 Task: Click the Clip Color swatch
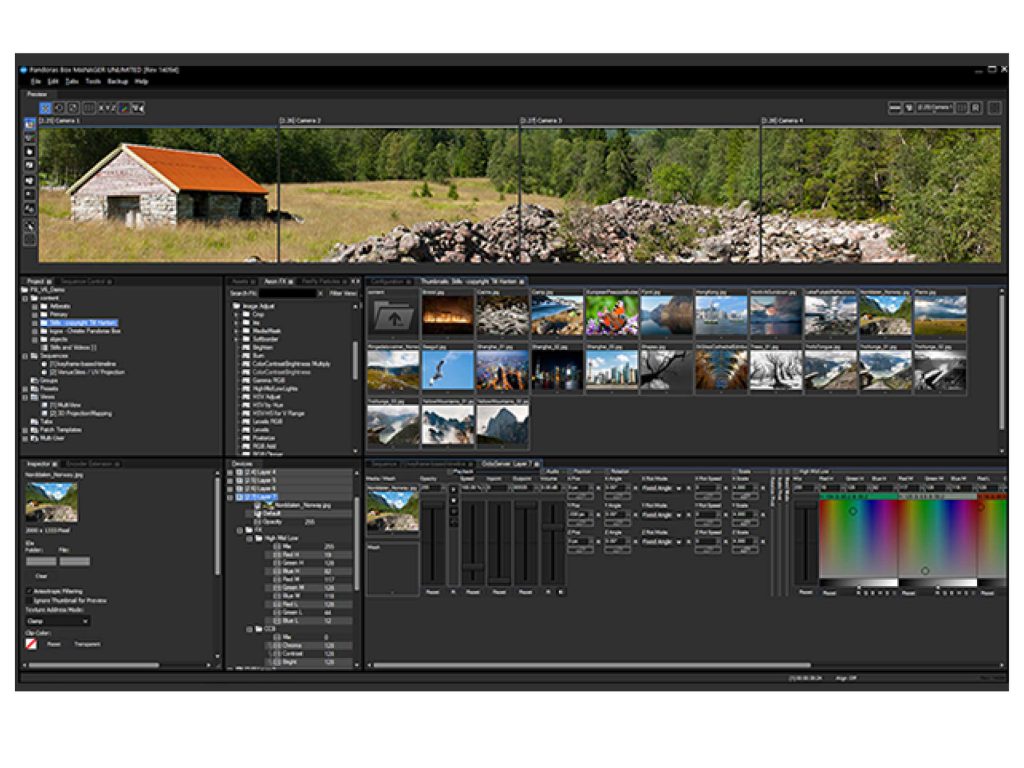pyautogui.click(x=30, y=644)
